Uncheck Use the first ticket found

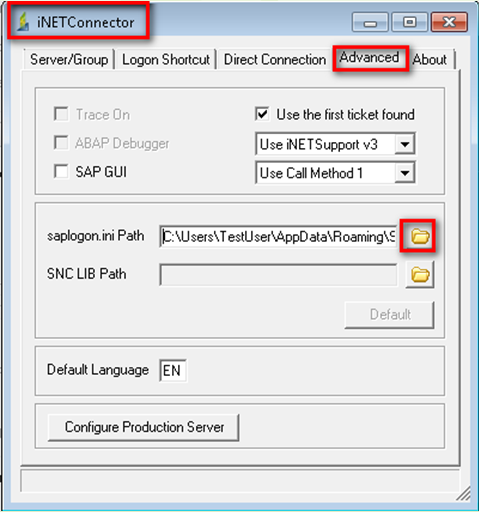(262, 114)
